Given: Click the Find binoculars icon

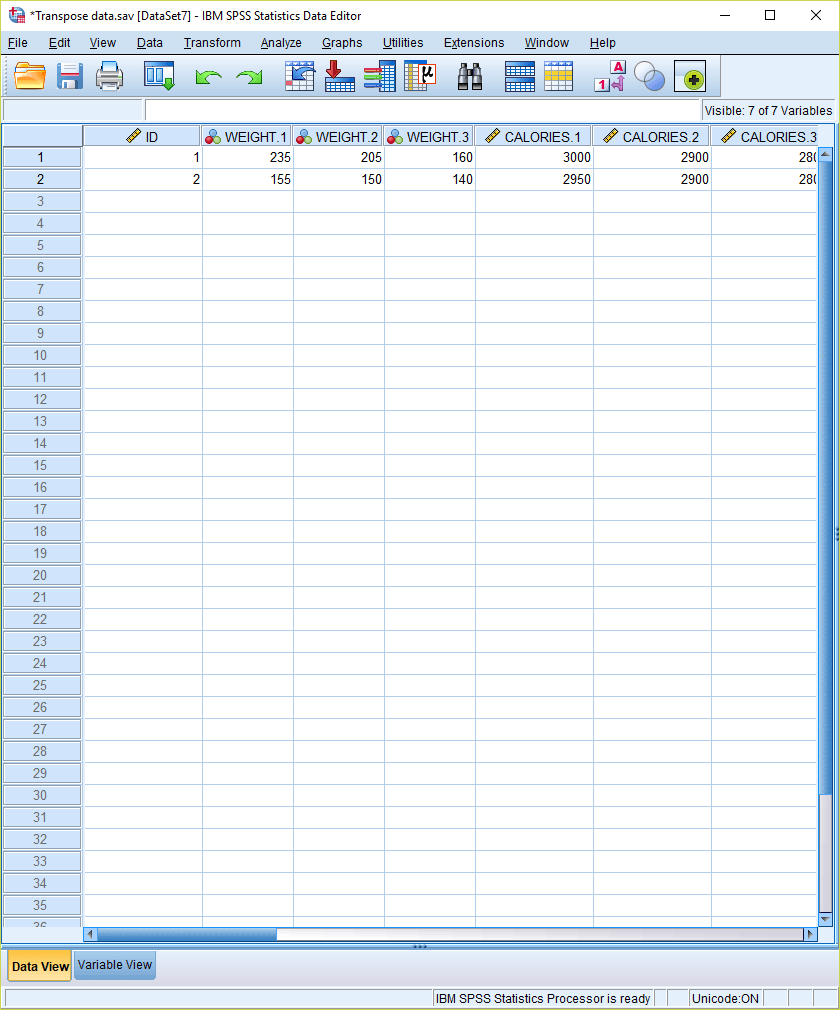Looking at the screenshot, I should pos(470,77).
